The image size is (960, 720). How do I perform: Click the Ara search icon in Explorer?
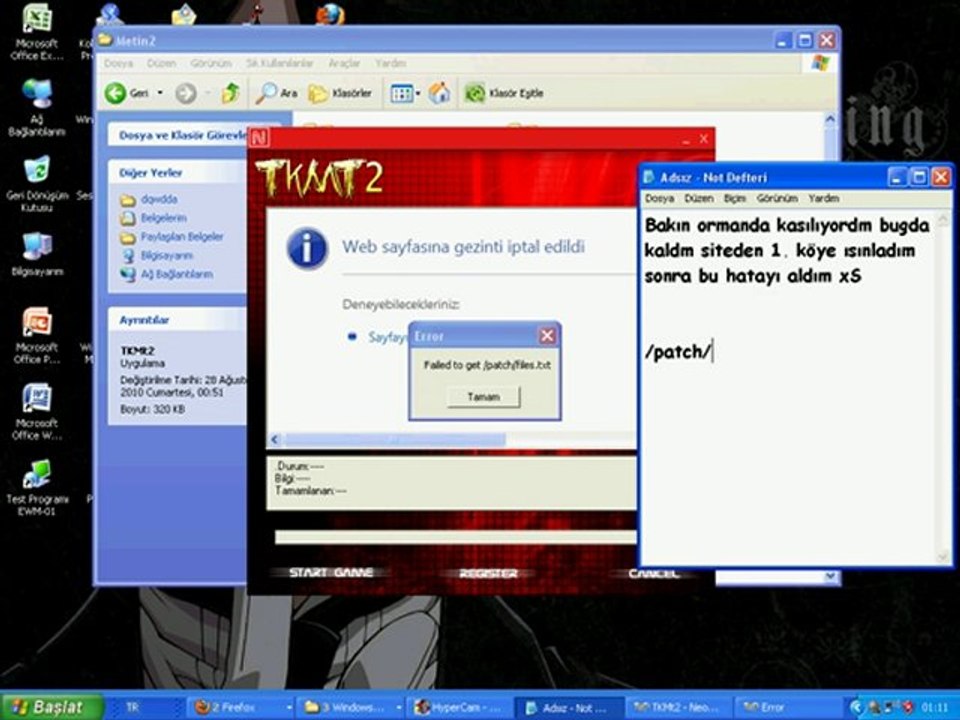coord(276,93)
